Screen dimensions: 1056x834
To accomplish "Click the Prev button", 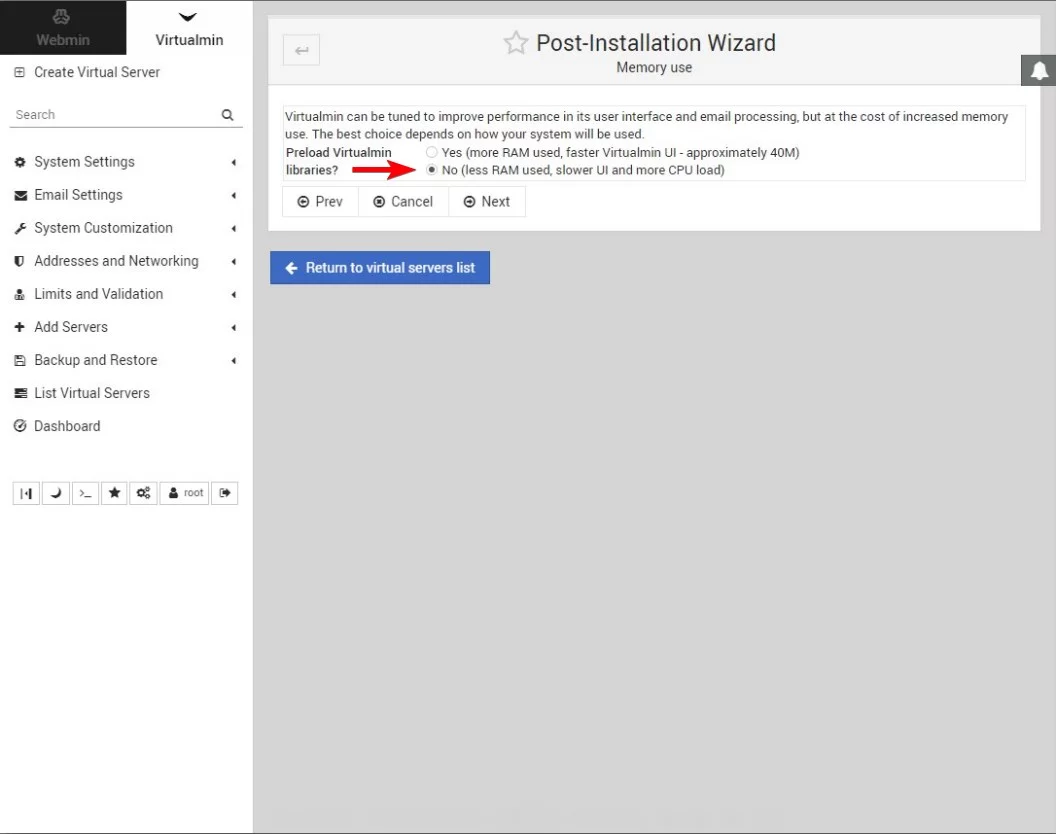I will pos(320,201).
